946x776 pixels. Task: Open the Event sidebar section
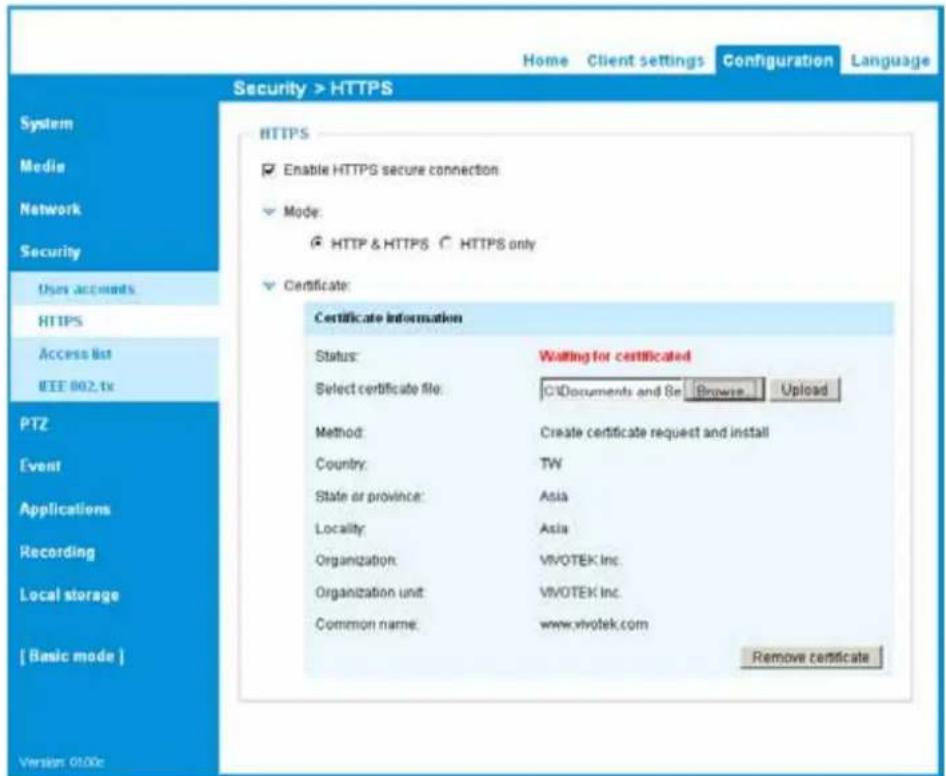[40, 466]
